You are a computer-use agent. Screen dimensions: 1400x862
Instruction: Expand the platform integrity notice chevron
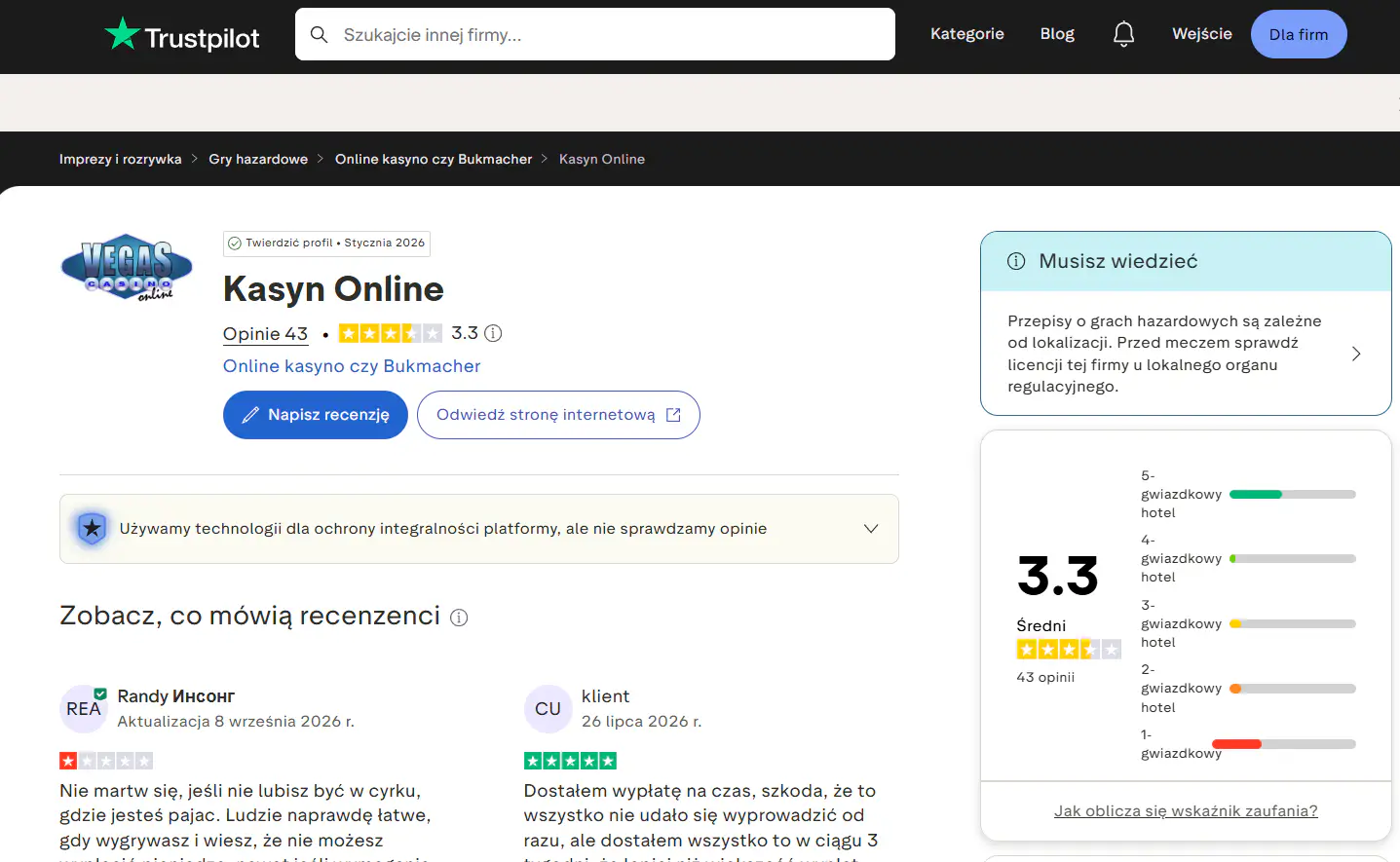coord(871,529)
